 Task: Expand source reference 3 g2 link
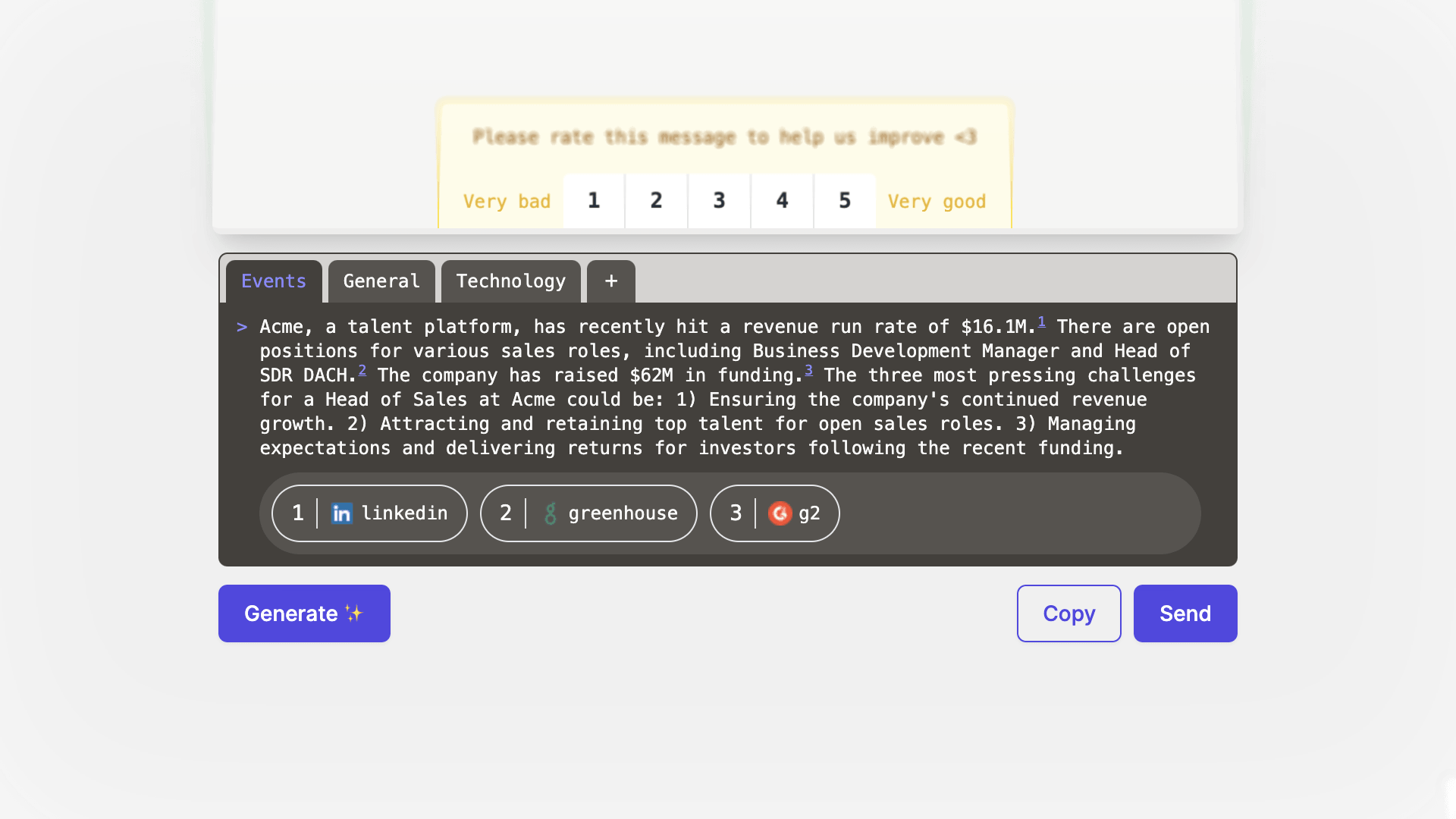775,513
